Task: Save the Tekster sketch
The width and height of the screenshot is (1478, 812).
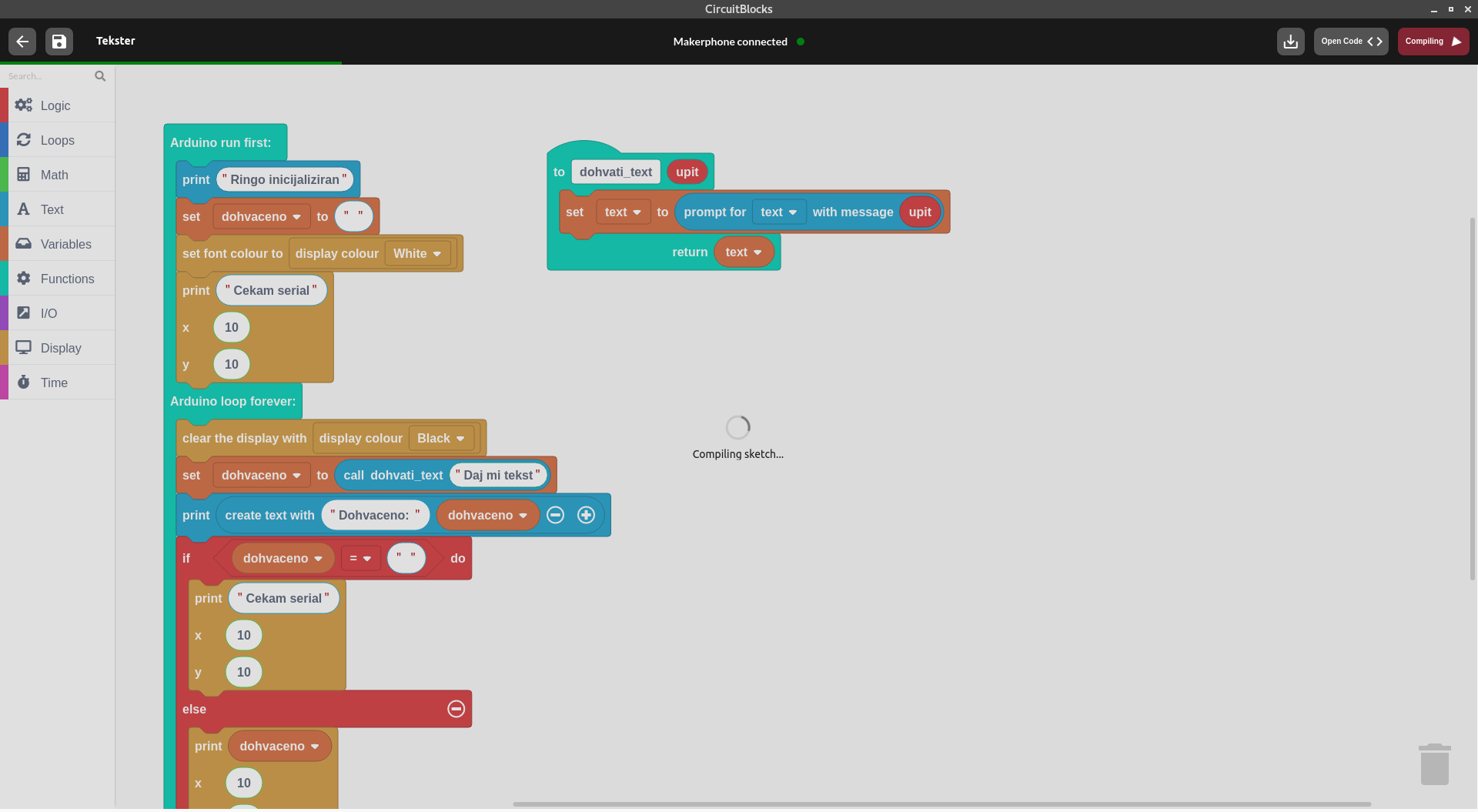Action: (59, 42)
